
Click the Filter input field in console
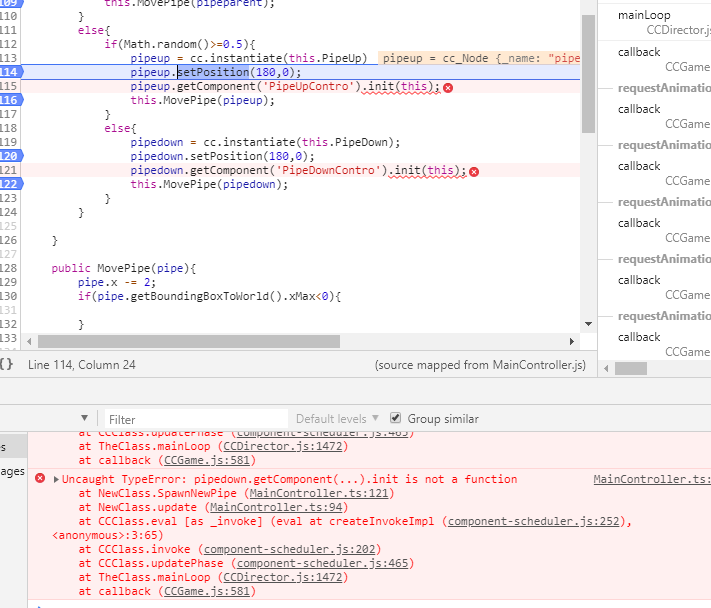(196, 419)
